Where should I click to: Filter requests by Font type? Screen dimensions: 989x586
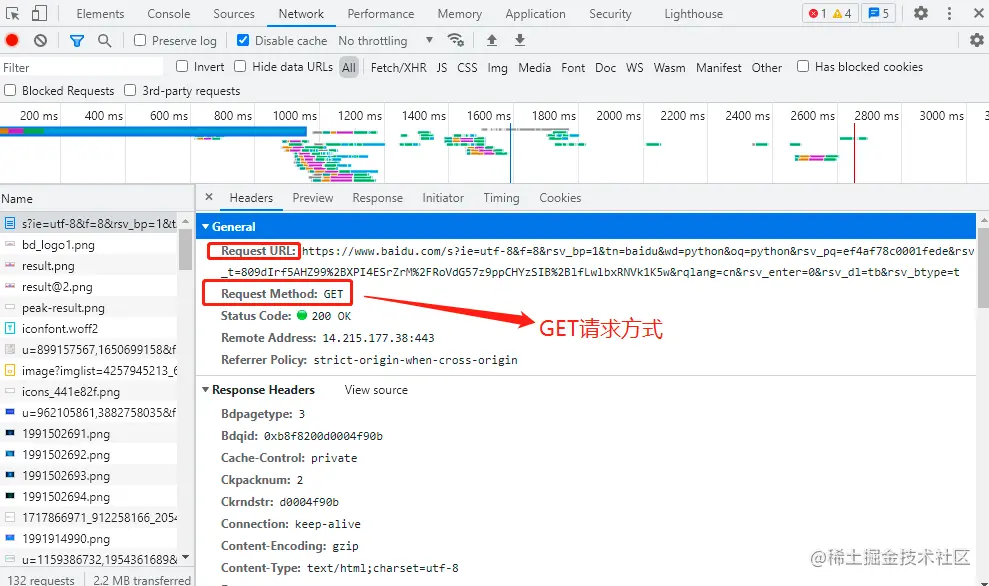573,67
